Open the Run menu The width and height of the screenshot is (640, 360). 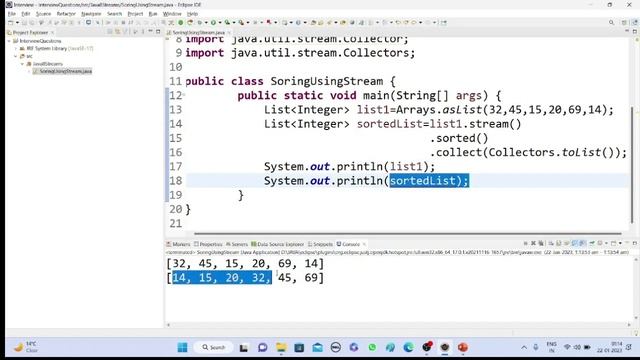point(153,14)
